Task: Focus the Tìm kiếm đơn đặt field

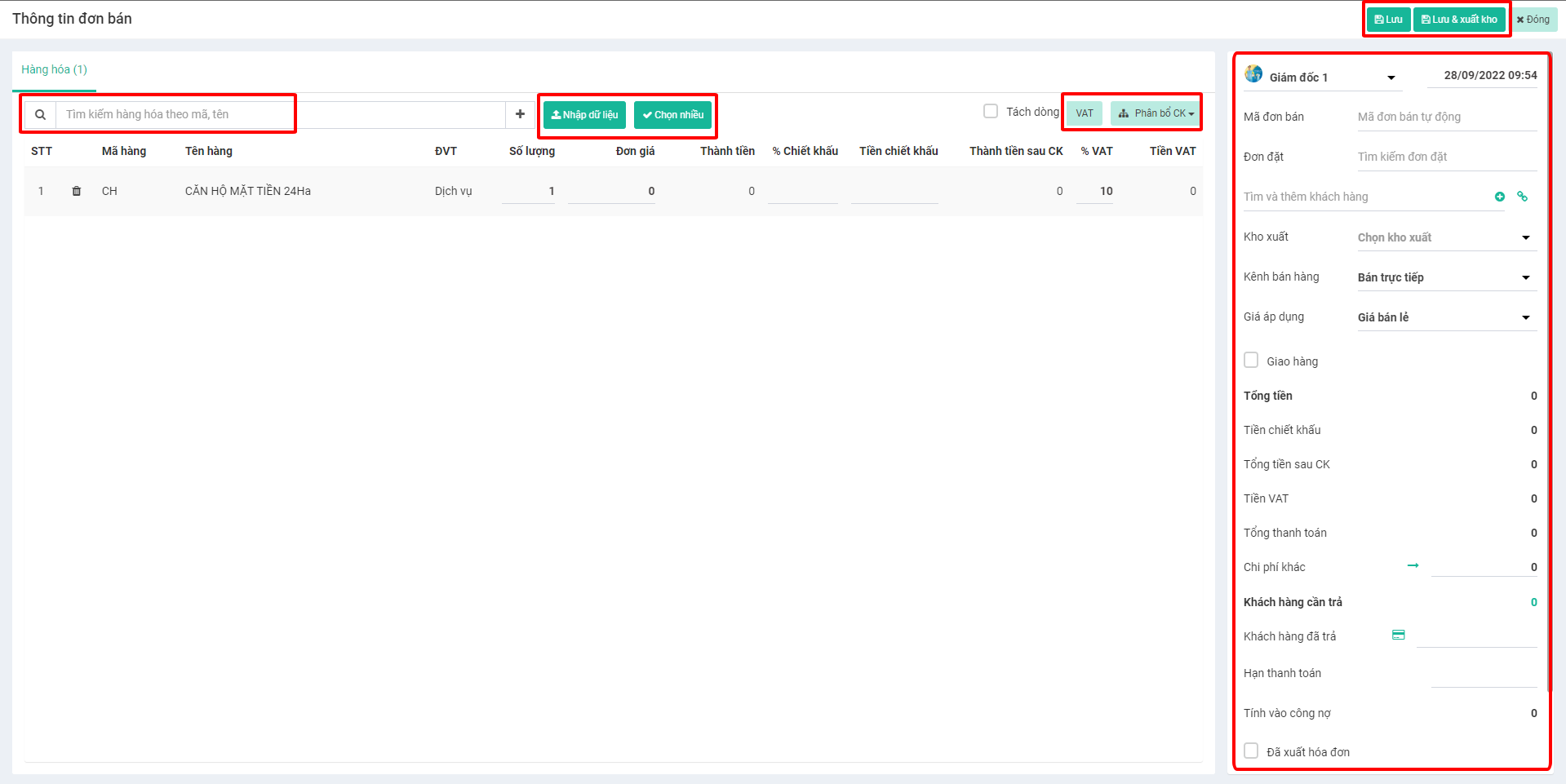Action: (x=1446, y=157)
